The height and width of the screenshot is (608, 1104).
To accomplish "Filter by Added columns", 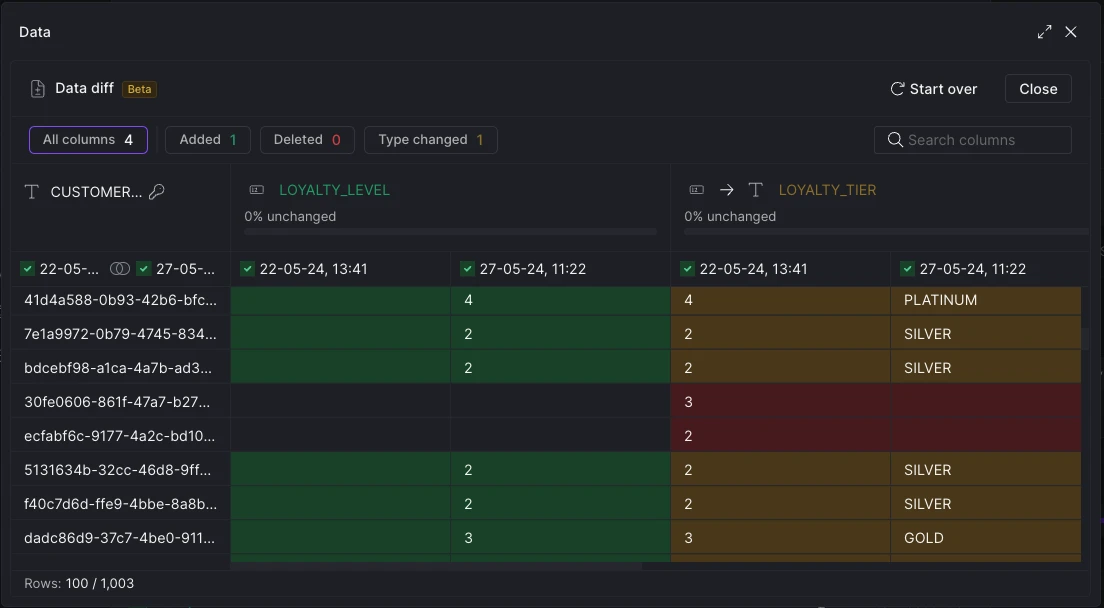I will [208, 139].
